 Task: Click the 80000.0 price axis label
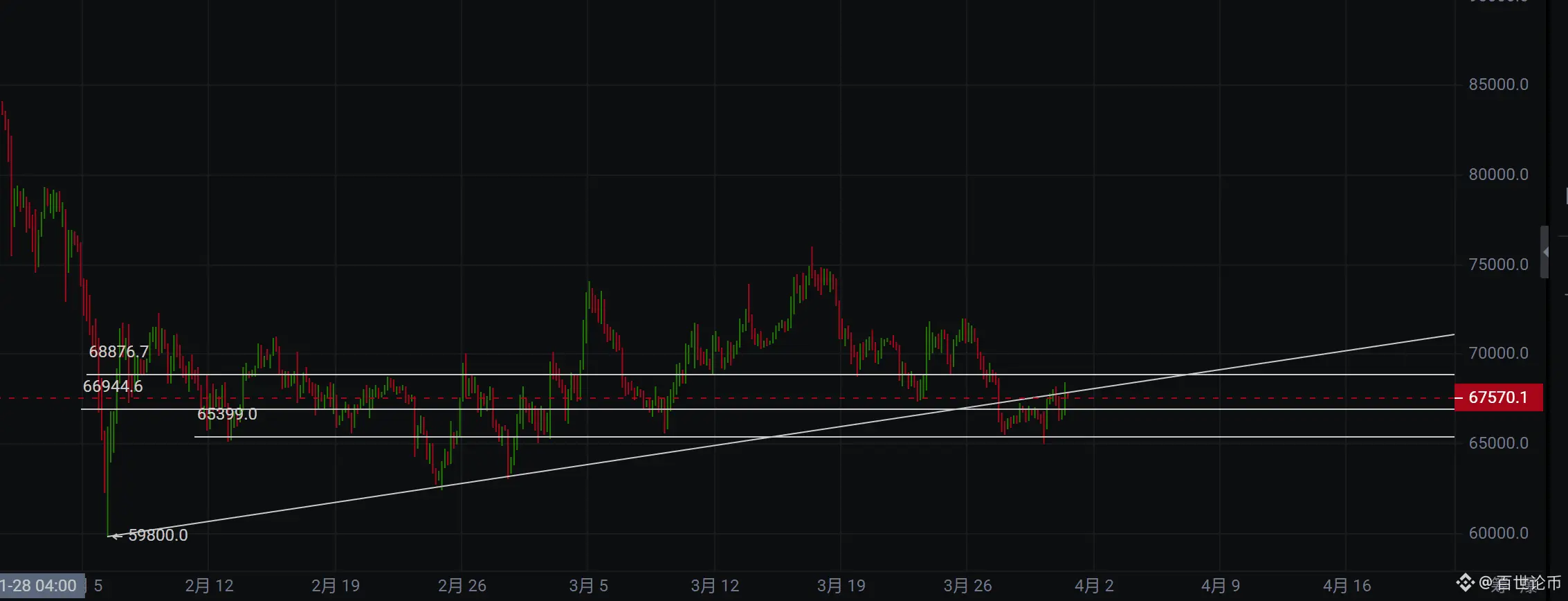pyautogui.click(x=1499, y=174)
